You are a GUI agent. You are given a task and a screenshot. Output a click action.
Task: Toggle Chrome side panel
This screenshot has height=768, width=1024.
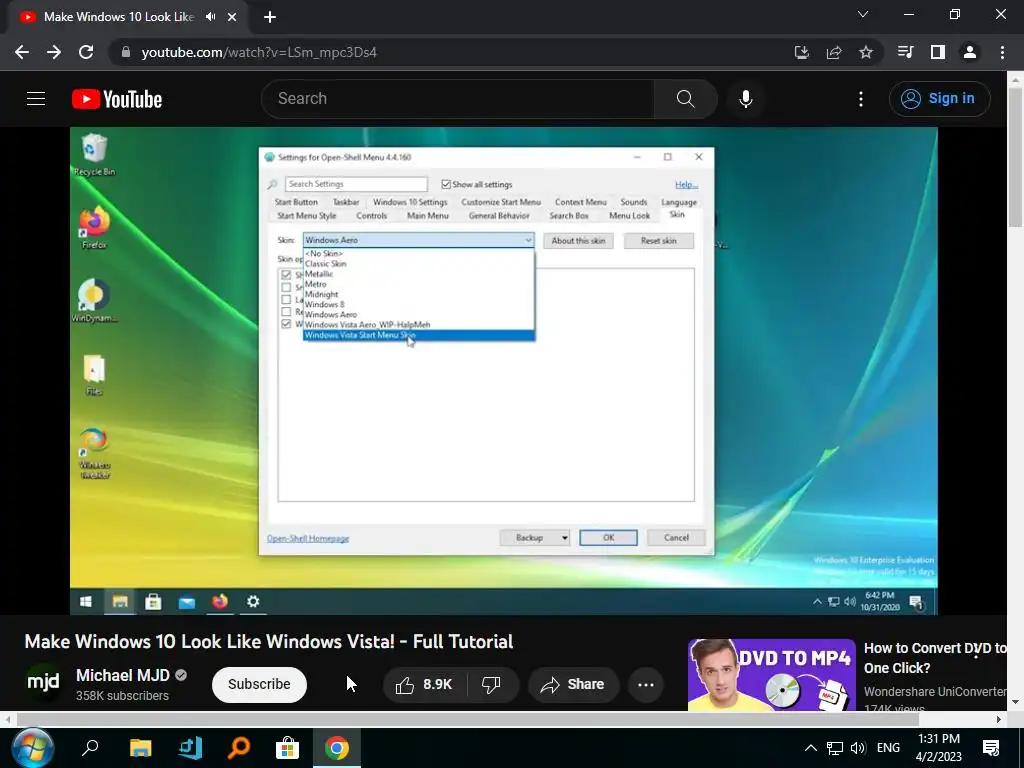[938, 52]
